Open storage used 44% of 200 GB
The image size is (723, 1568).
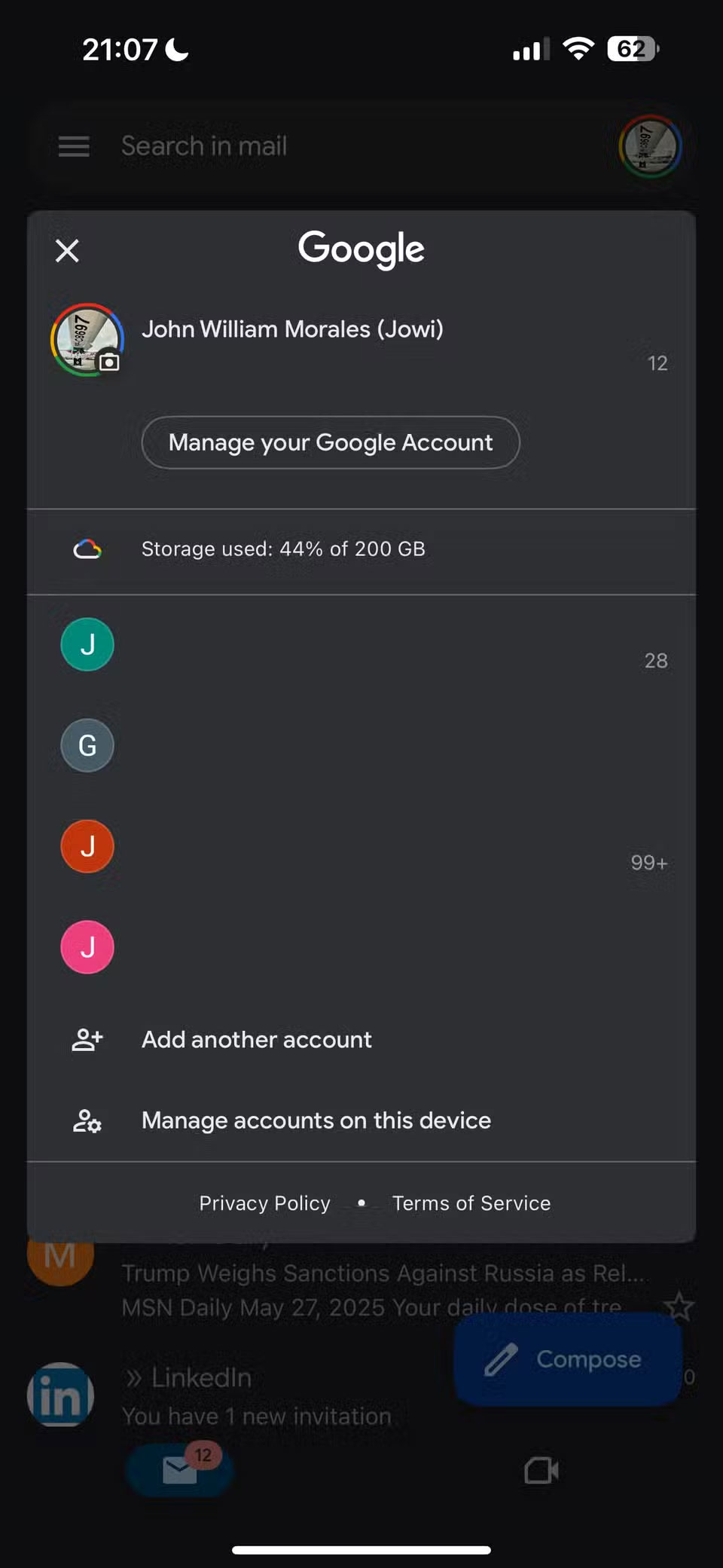click(283, 549)
